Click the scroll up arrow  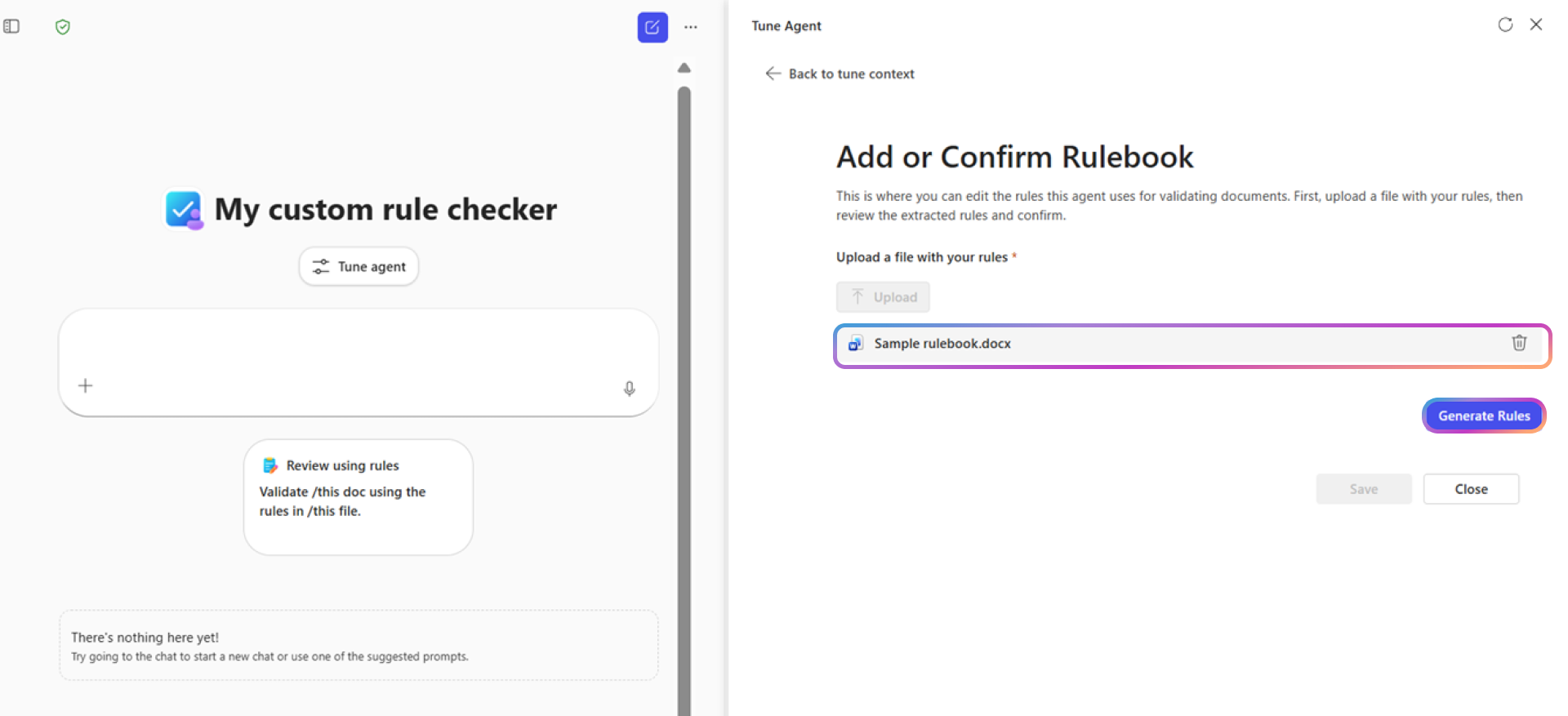point(684,68)
